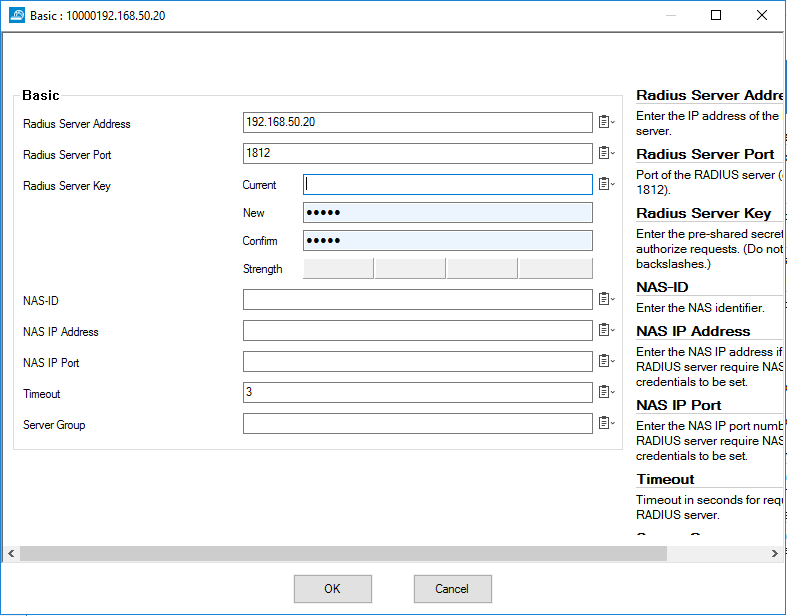The width and height of the screenshot is (787, 616).
Task: Open clipboard menu beside Server Group field
Action: 606,423
